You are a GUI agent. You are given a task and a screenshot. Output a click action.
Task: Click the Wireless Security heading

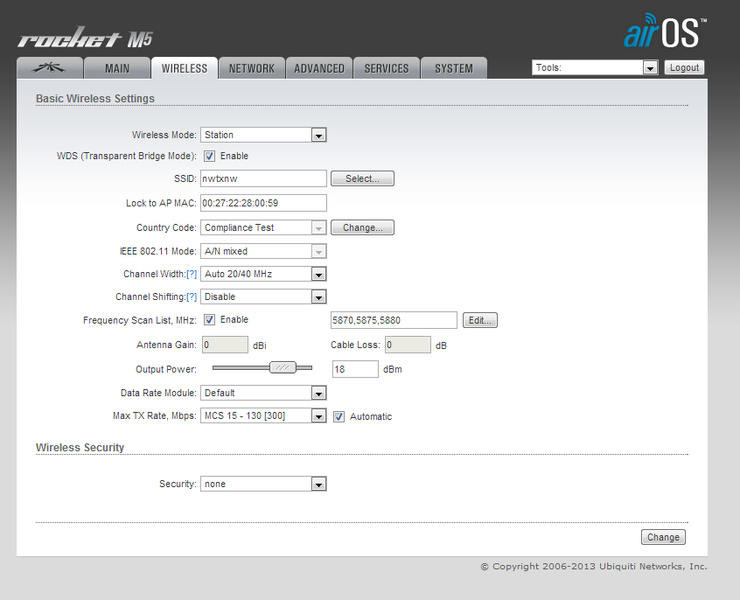pos(80,447)
